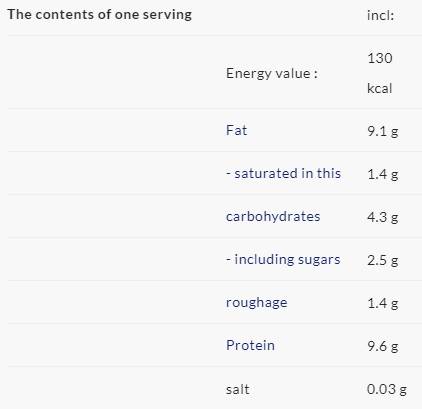Image resolution: width=422 pixels, height=409 pixels.
Task: Select the 4.3 g carbohydrates value
Action: coord(383,217)
